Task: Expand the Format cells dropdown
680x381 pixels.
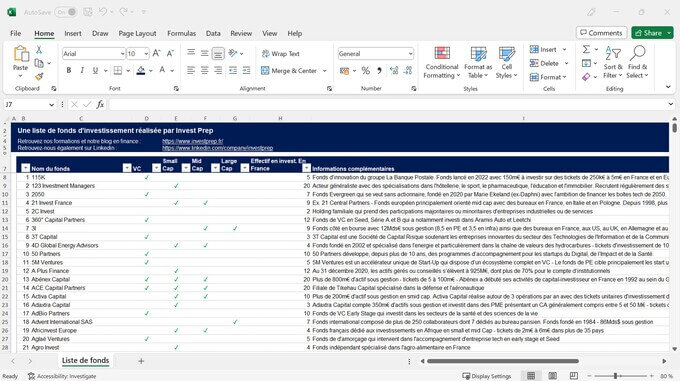Action: (x=548, y=77)
